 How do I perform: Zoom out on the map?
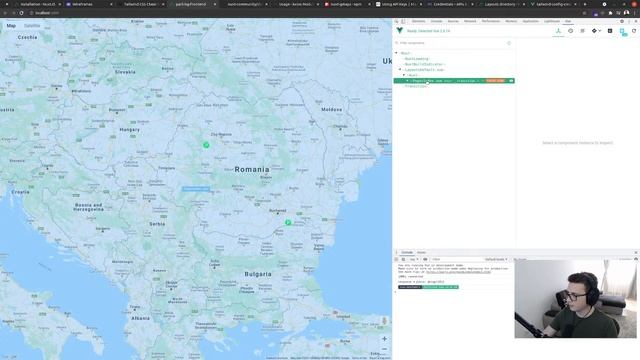pyautogui.click(x=384, y=349)
